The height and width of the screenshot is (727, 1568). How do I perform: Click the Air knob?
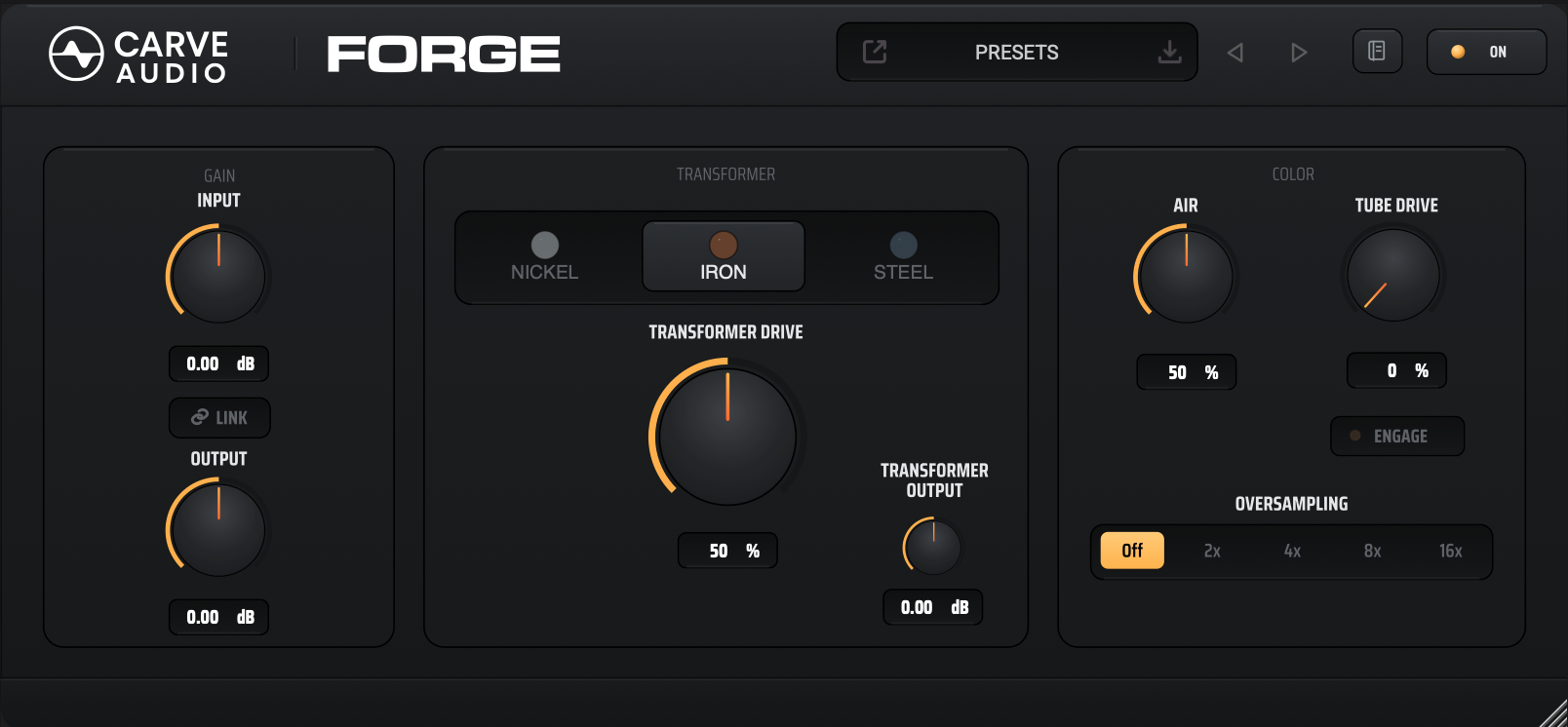click(1186, 276)
